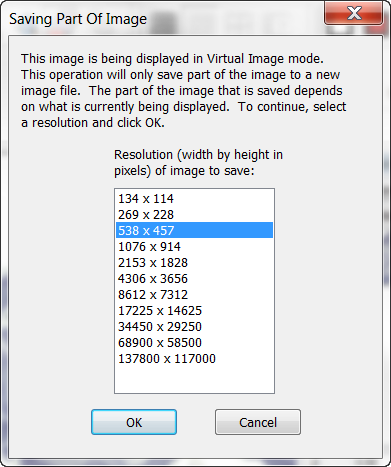Select the 134 x 114 resolution

coord(194,199)
